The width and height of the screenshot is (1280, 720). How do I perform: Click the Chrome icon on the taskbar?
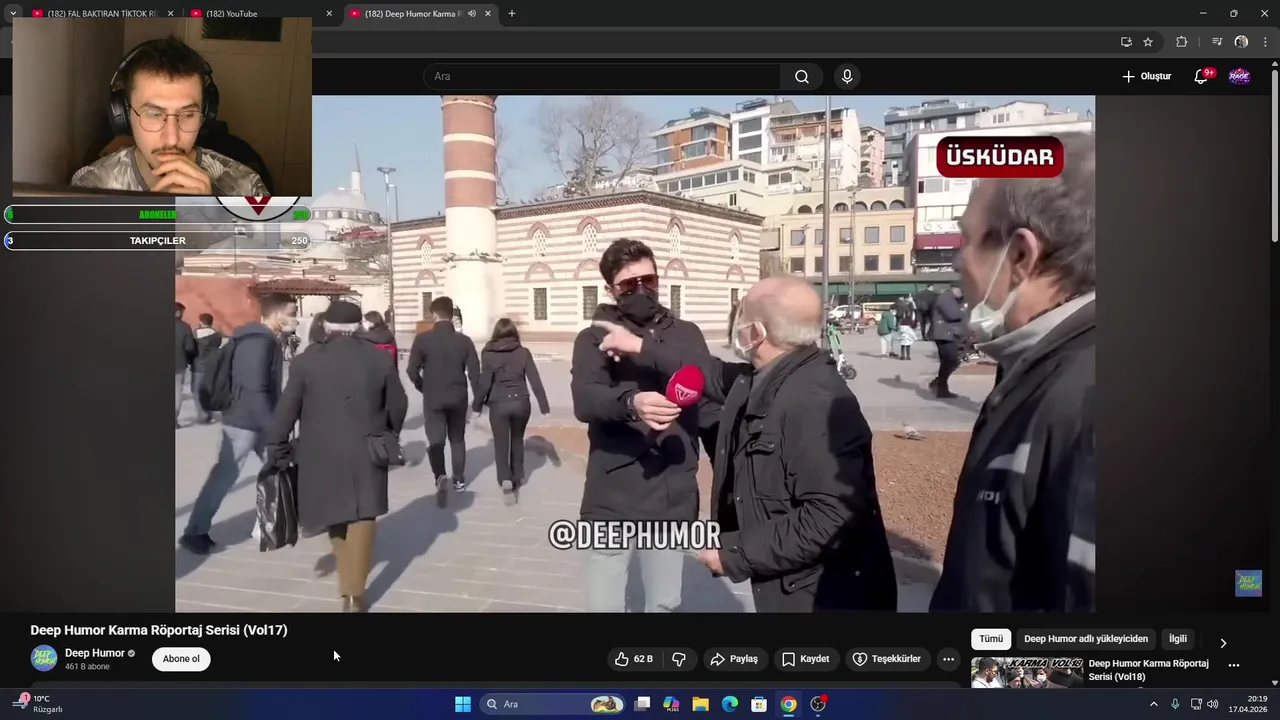coord(789,704)
